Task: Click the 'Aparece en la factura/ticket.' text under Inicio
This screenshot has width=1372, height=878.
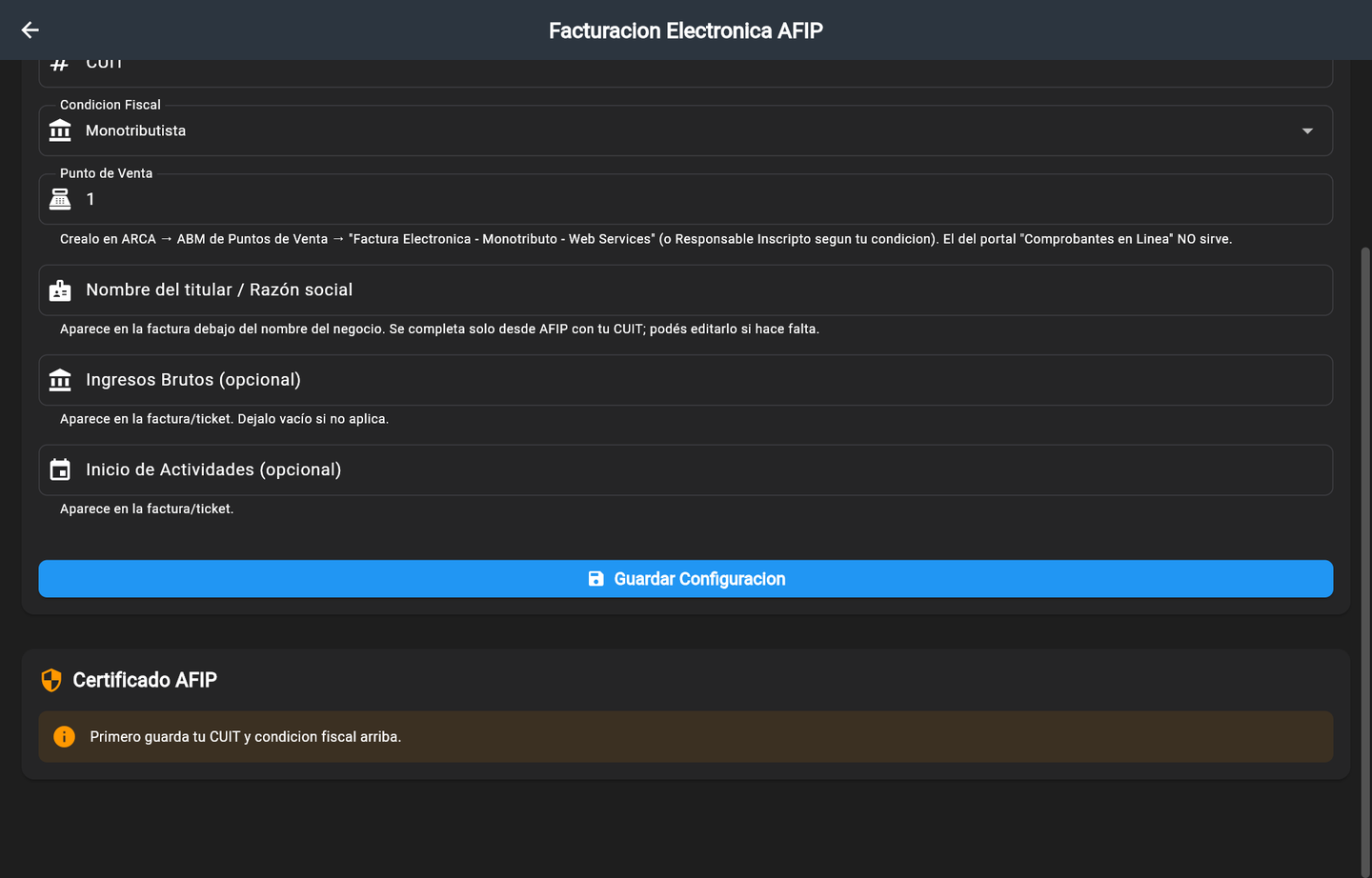Action: [x=147, y=509]
